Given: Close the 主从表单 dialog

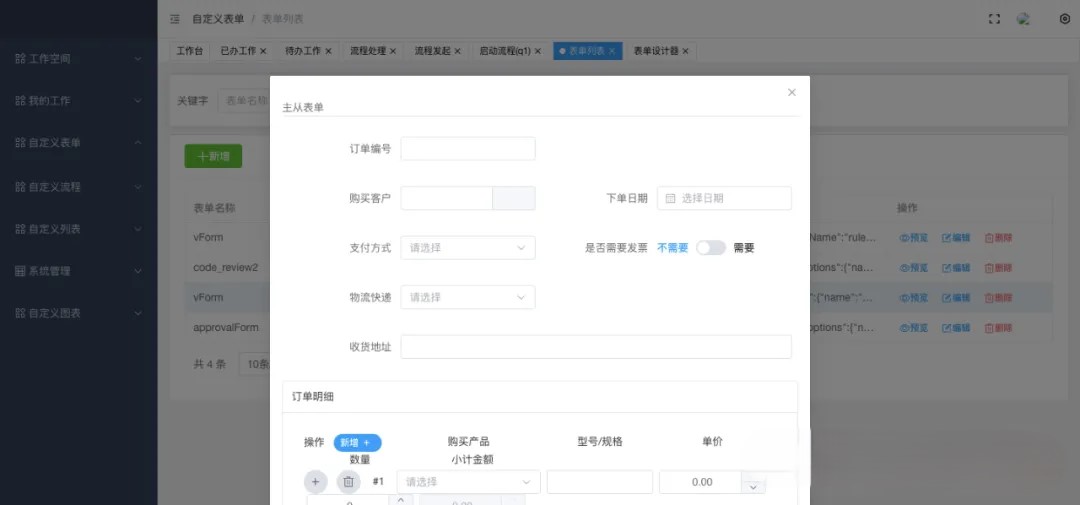Looking at the screenshot, I should click(791, 92).
